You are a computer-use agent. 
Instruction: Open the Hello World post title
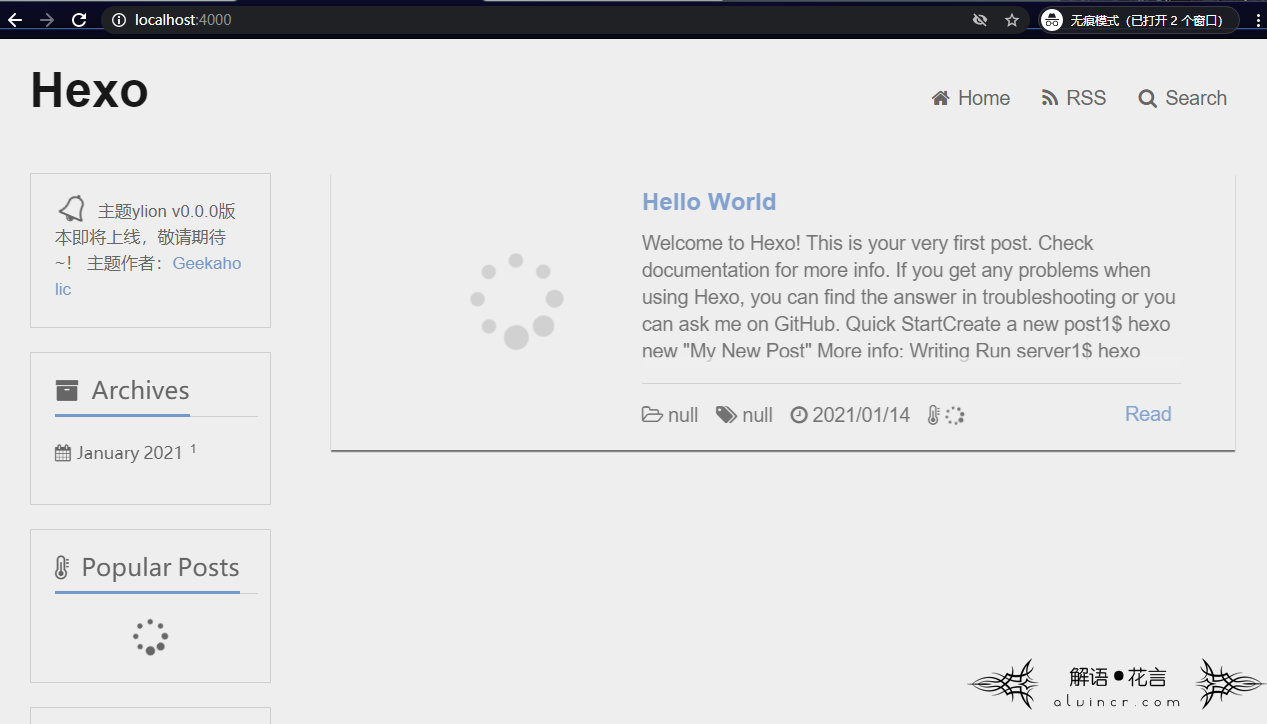click(x=708, y=202)
